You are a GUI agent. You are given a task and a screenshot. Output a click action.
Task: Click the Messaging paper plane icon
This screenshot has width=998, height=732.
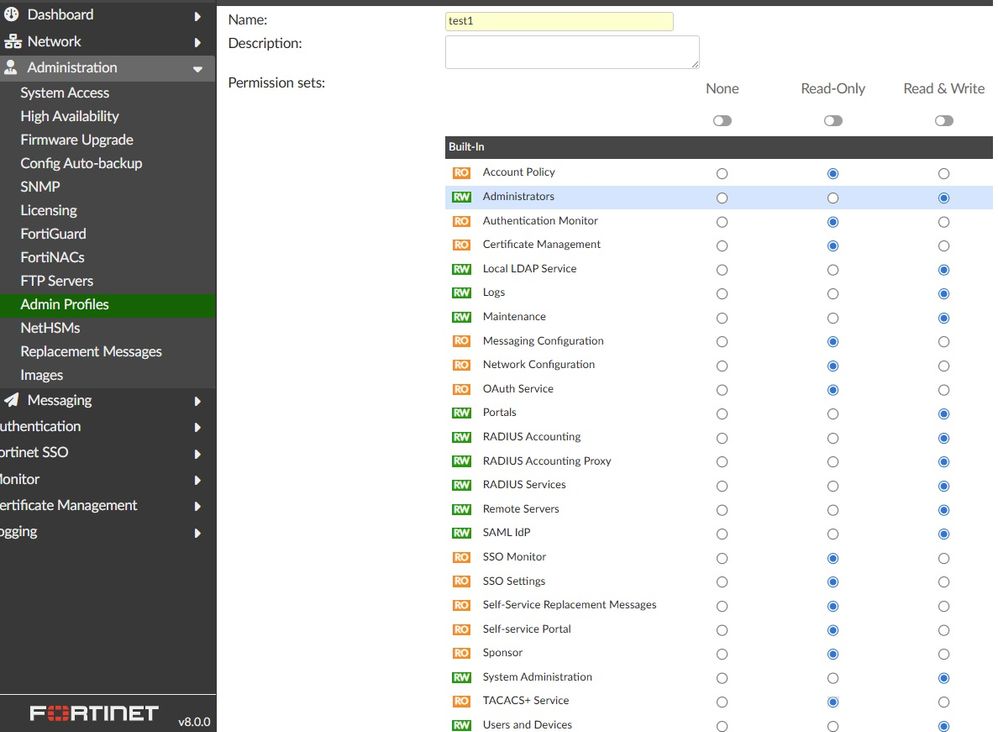12,400
